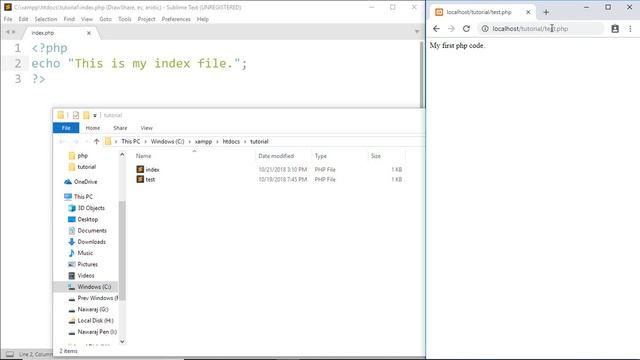Reload the page in the browser
The width and height of the screenshot is (640, 360).
coord(466,29)
